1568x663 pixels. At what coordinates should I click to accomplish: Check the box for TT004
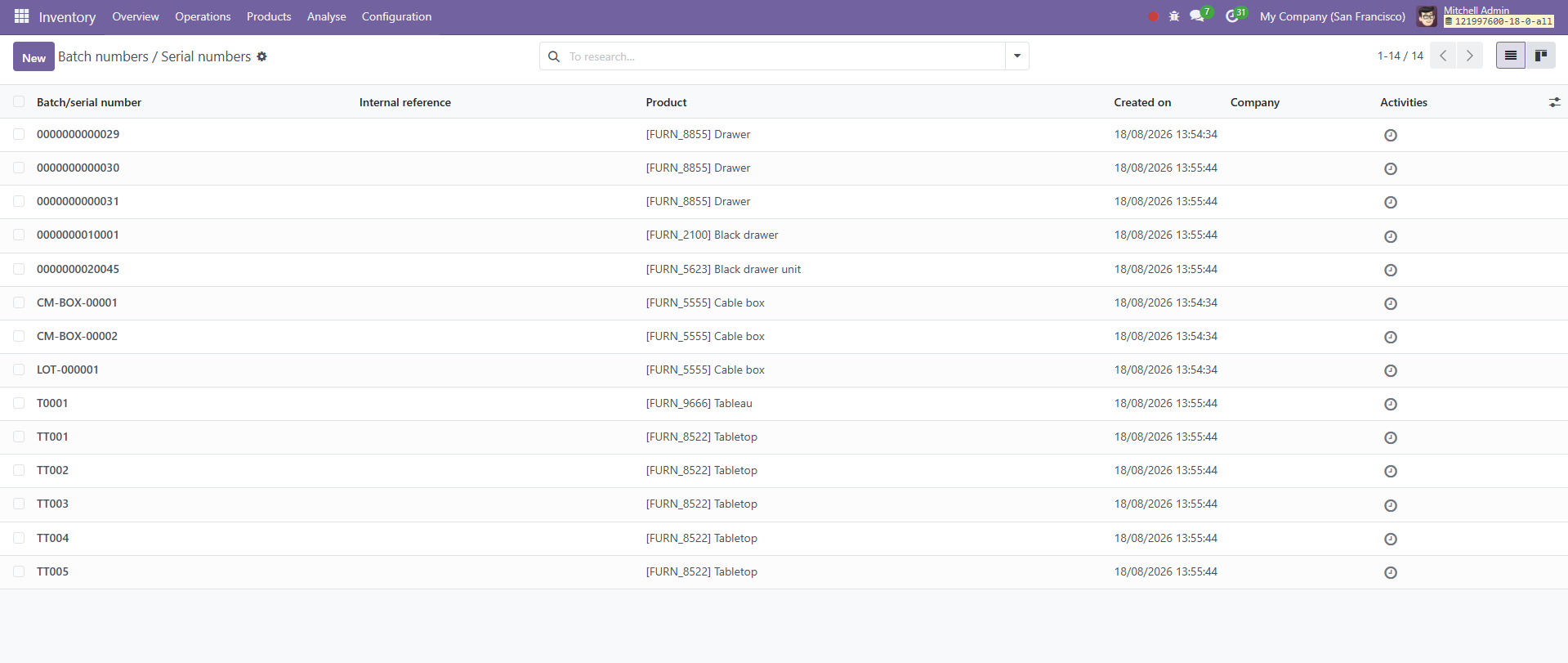19,538
